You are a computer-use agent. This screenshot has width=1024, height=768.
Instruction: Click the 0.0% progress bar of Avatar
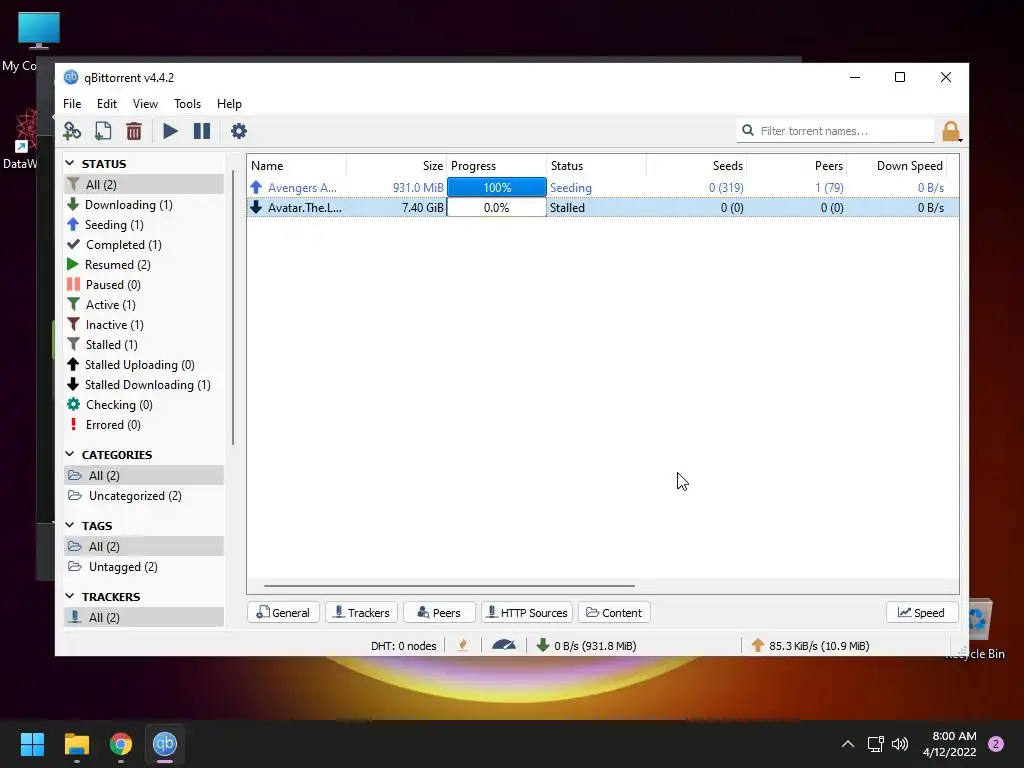tap(497, 208)
